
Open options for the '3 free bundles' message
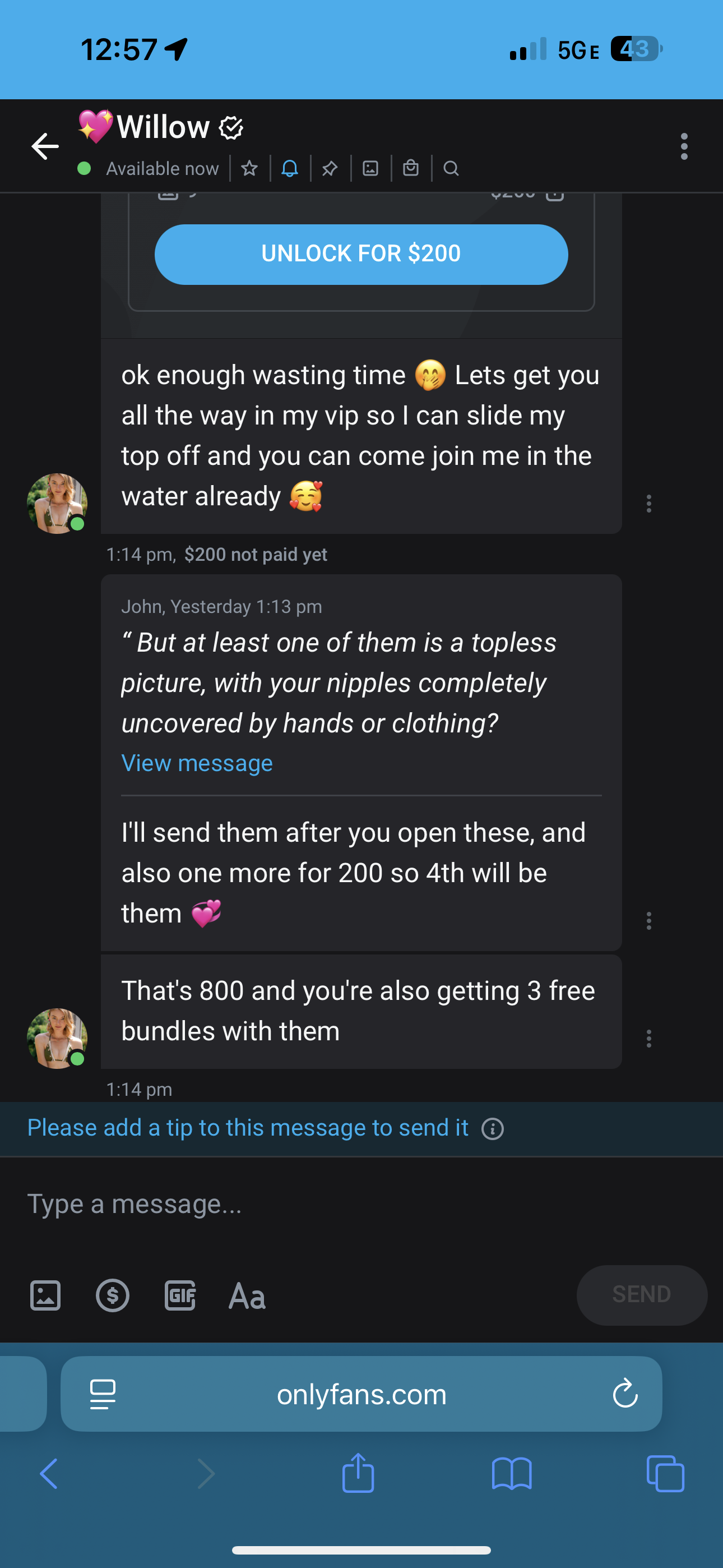649,1039
